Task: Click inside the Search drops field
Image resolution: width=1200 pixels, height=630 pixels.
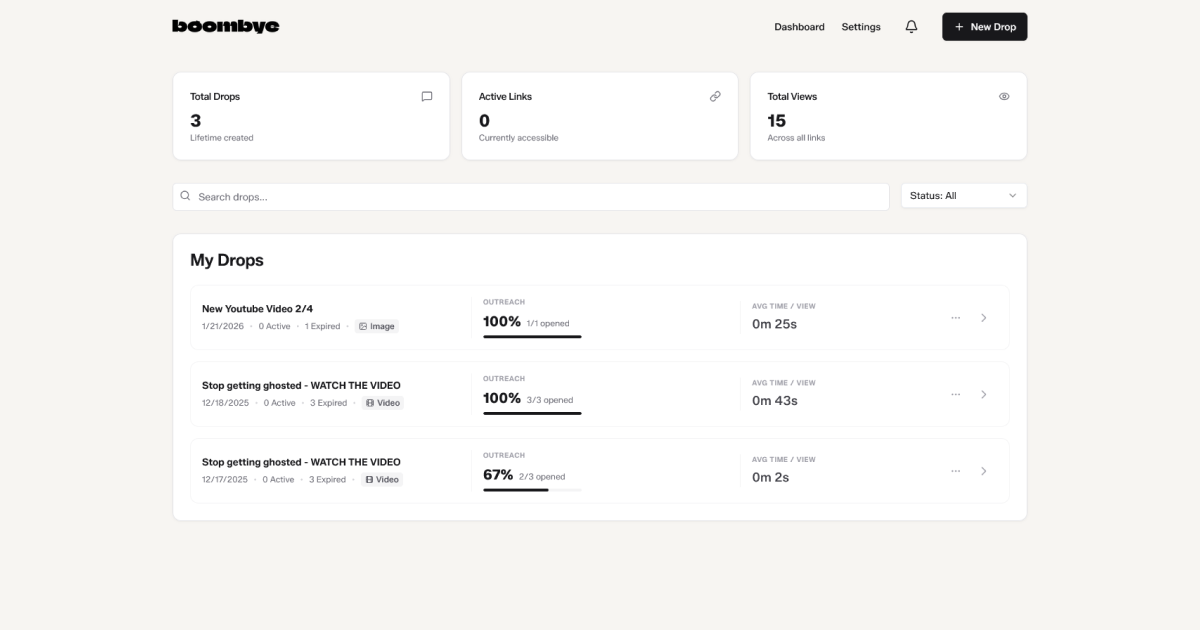Action: click(x=400, y=196)
